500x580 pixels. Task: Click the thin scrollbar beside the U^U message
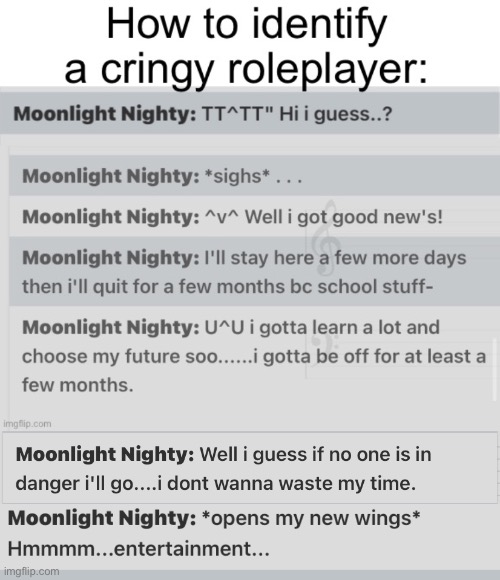495,370
